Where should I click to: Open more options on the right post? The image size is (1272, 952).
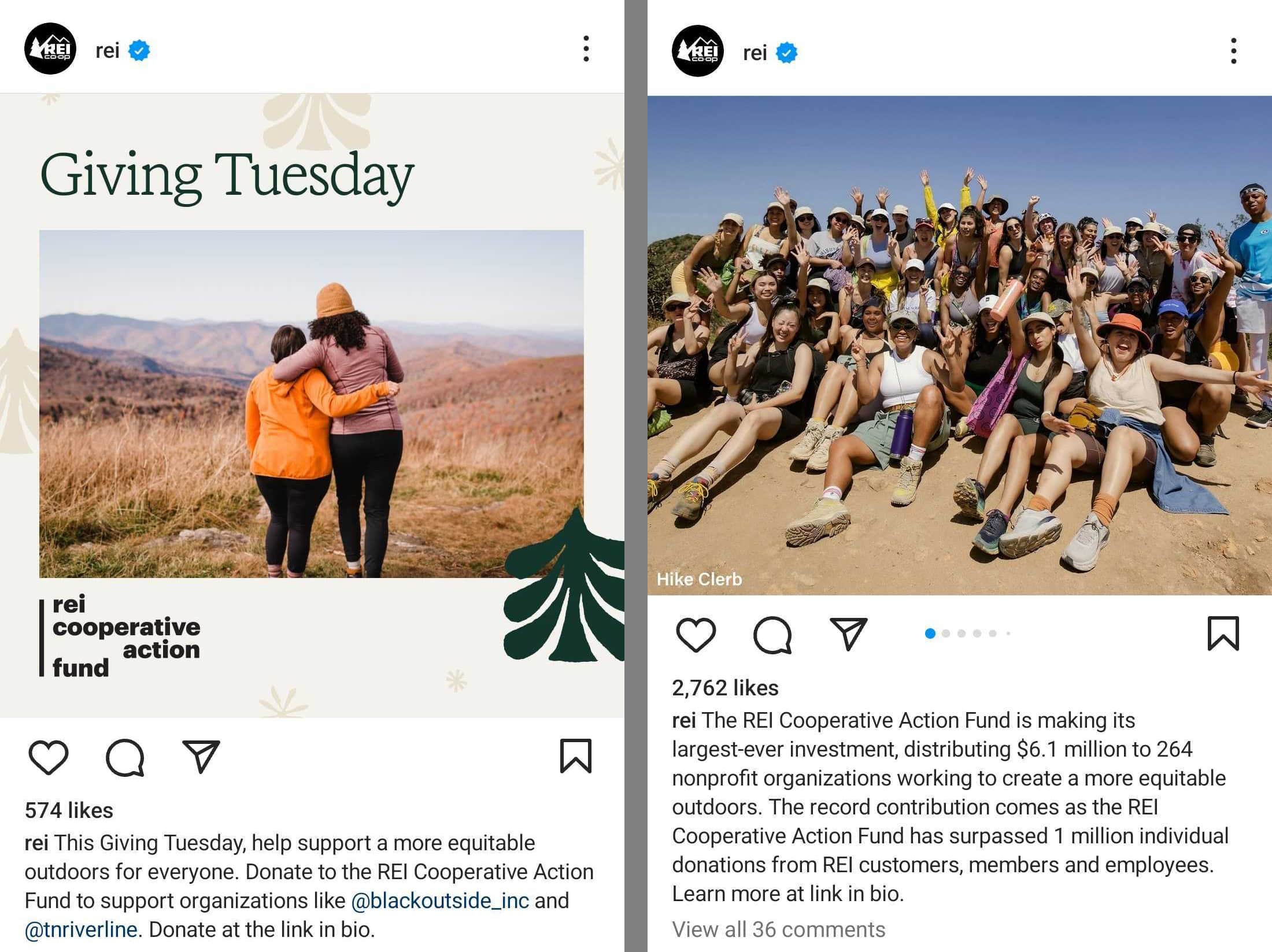1234,51
